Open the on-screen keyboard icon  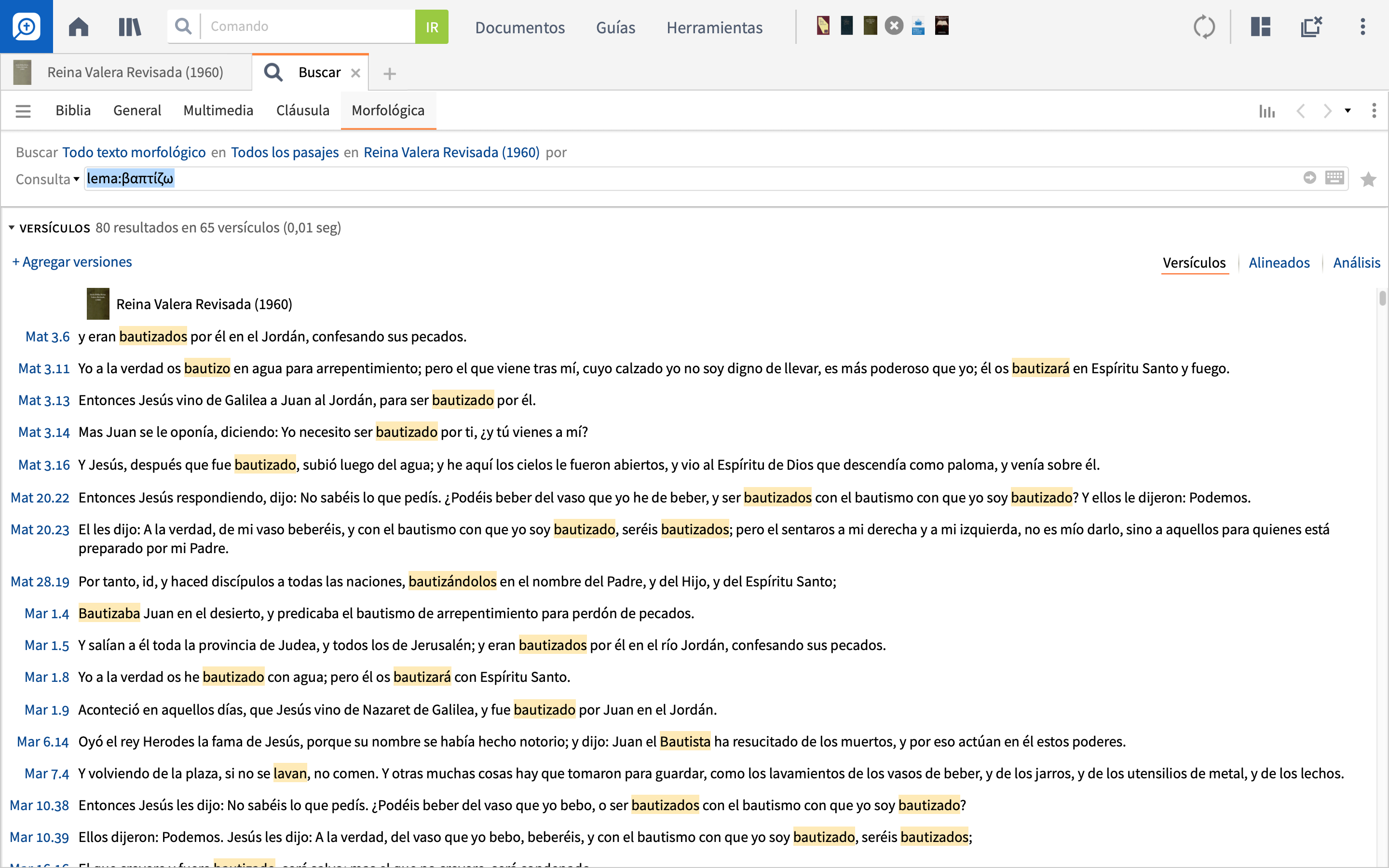click(1335, 177)
